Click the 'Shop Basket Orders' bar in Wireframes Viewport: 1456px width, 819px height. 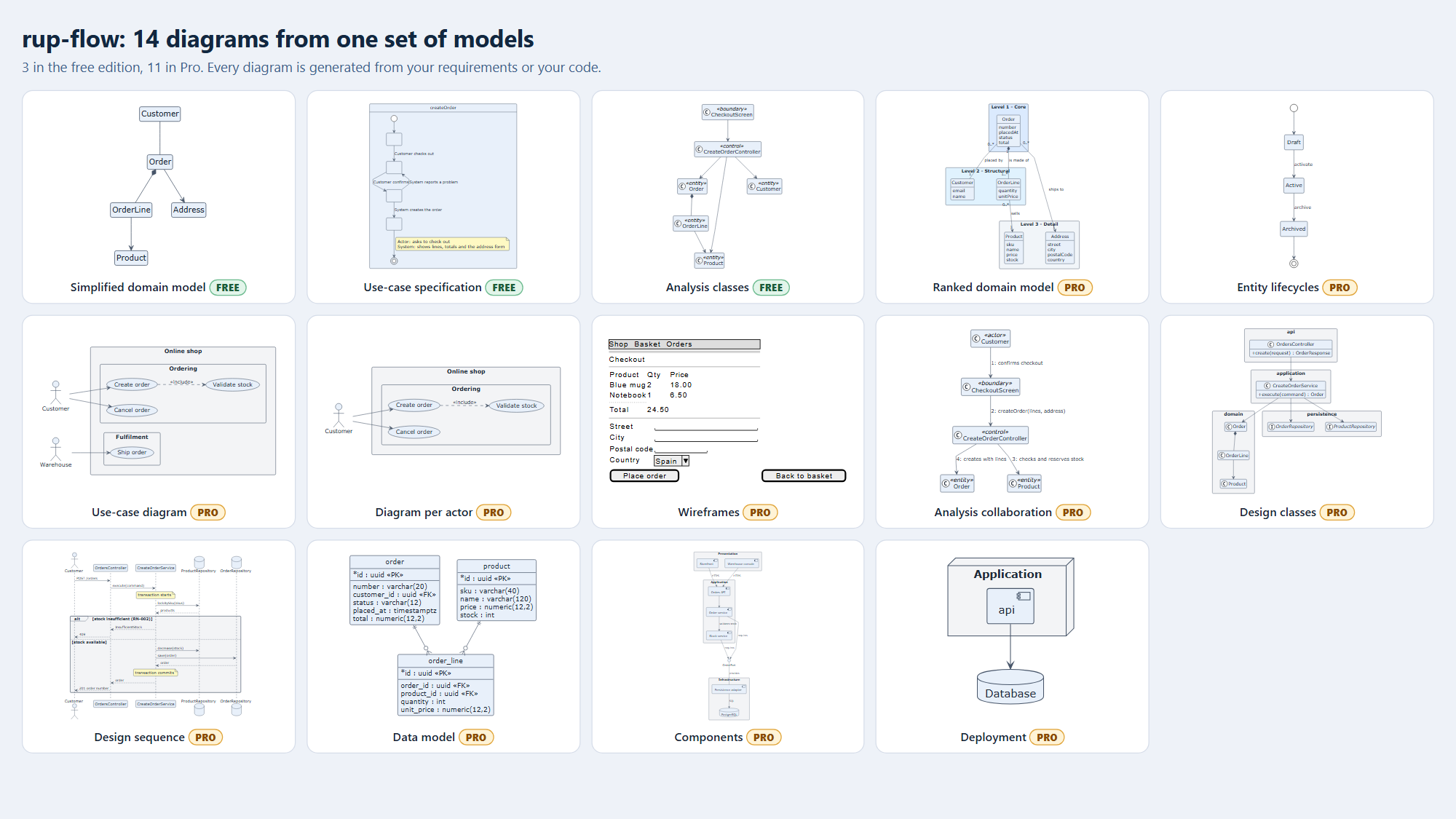pyautogui.click(x=684, y=344)
